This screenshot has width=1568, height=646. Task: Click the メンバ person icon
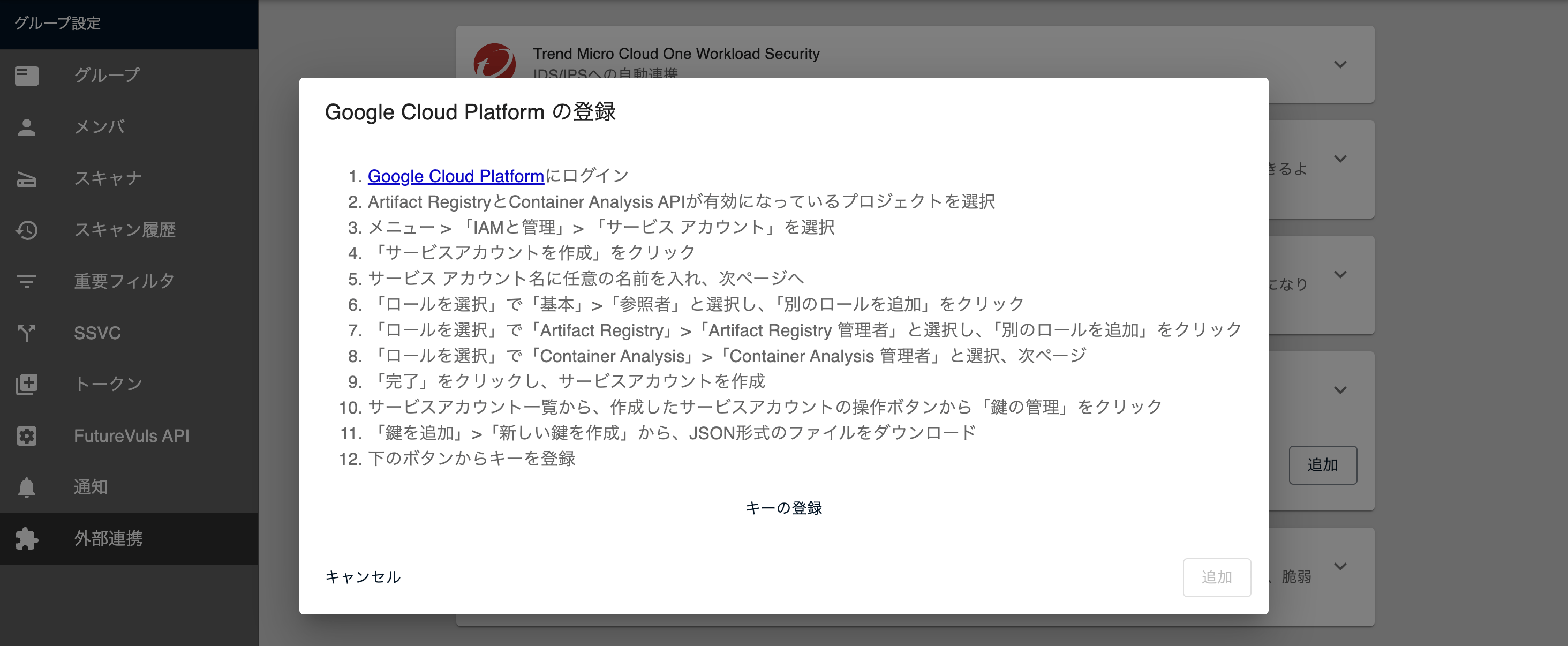pos(27,127)
